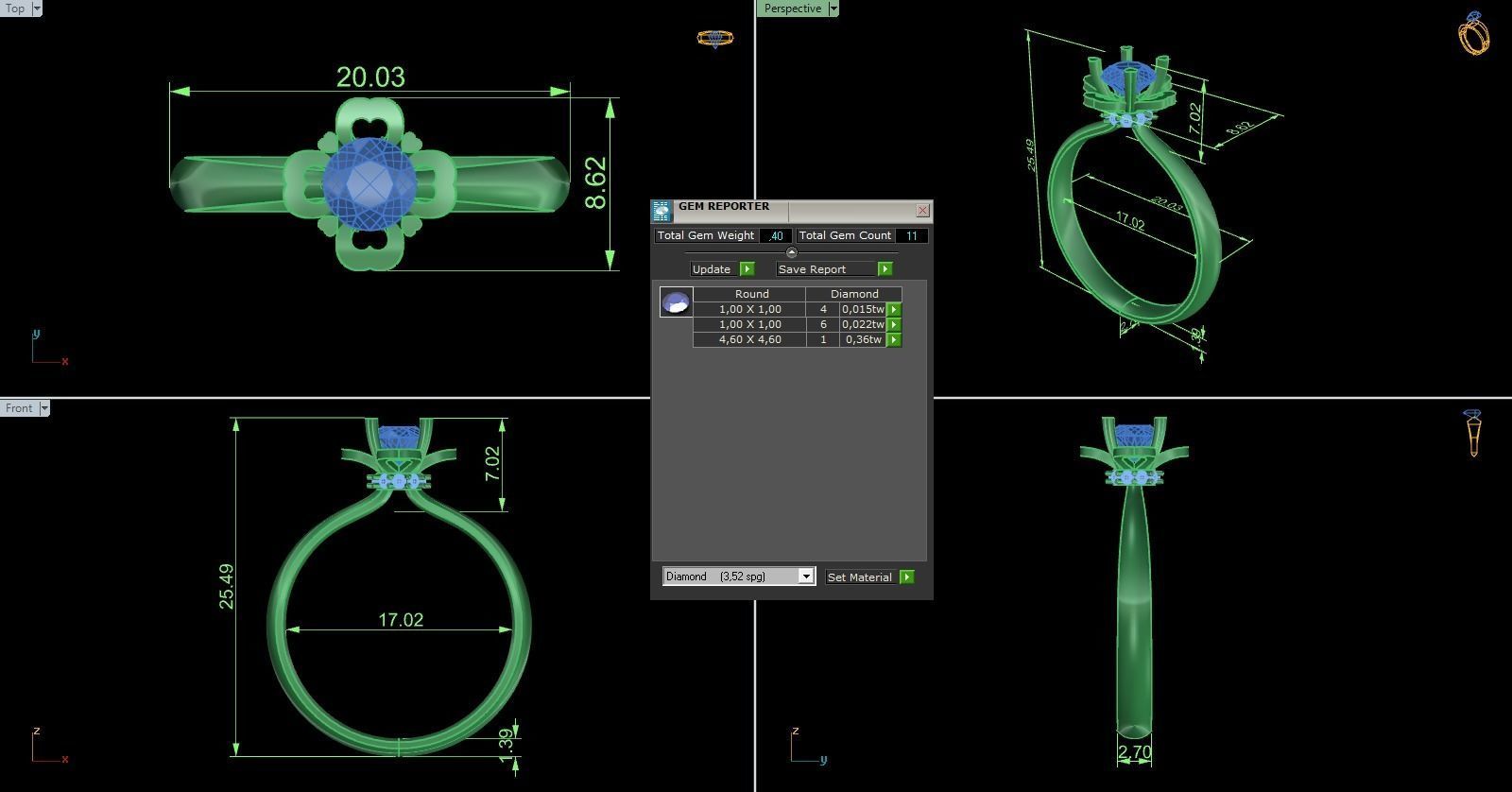Click the 0,015tw weight cell
Screen dimensions: 1512x792
click(864, 309)
